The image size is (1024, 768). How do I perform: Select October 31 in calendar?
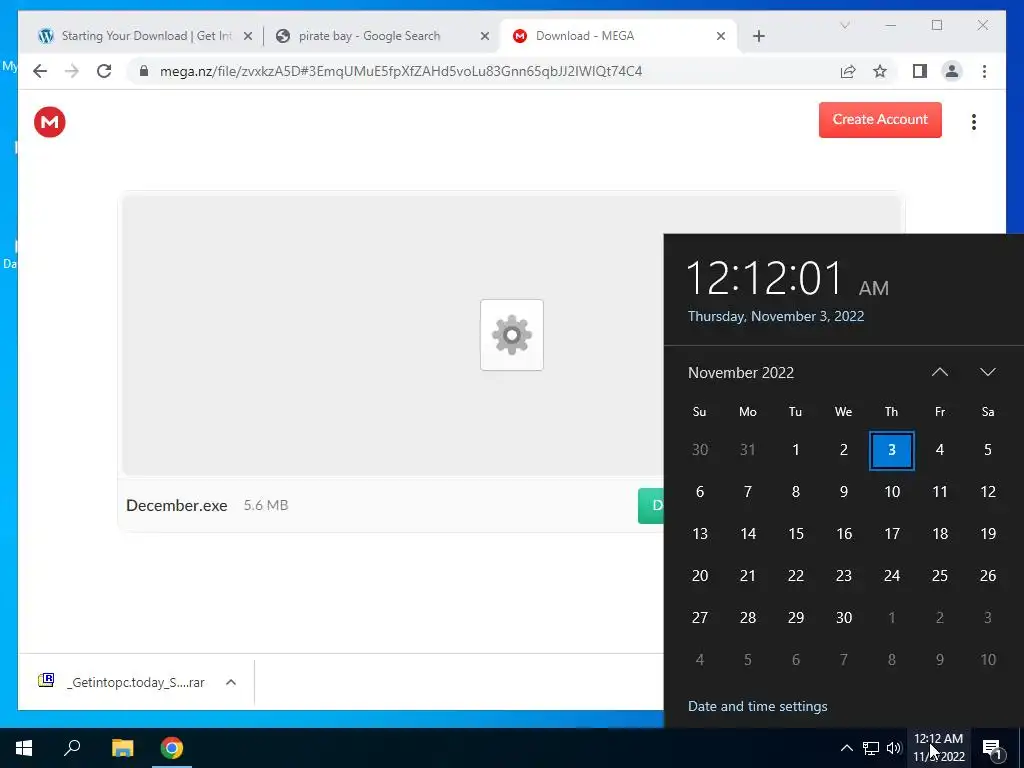click(x=748, y=450)
